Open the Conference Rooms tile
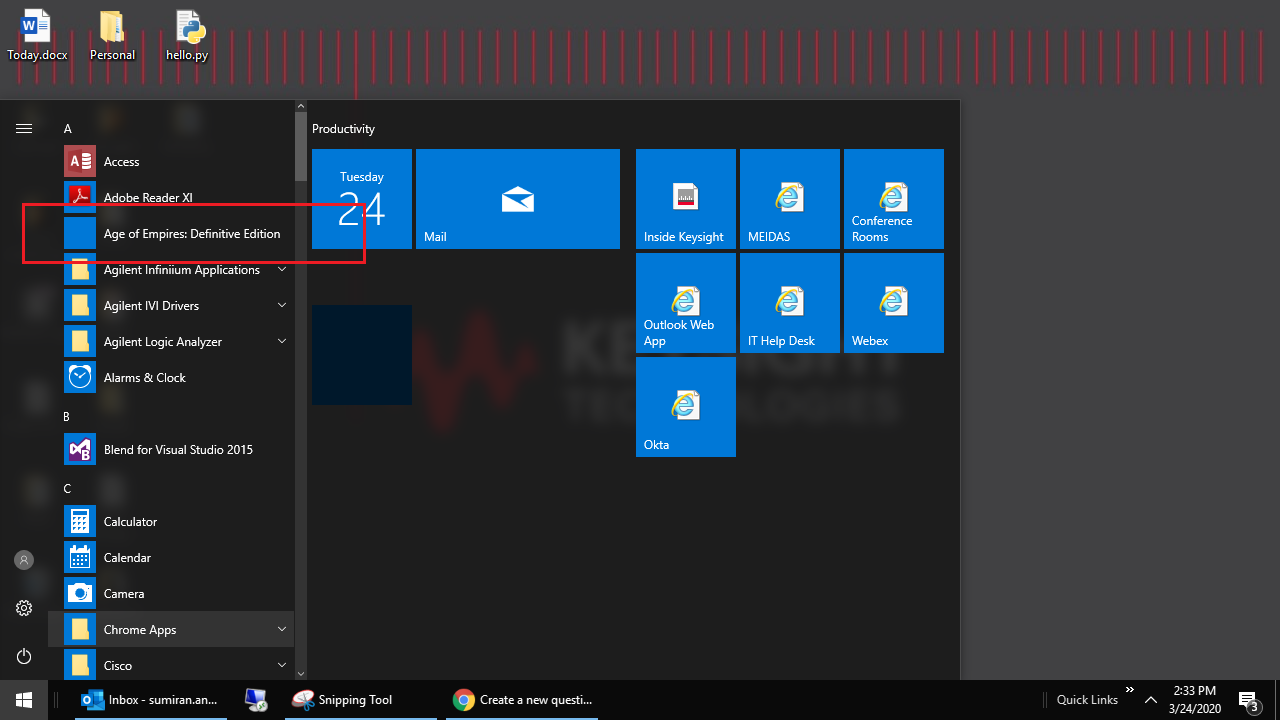Screen dimensions: 1280x720 pos(894,199)
